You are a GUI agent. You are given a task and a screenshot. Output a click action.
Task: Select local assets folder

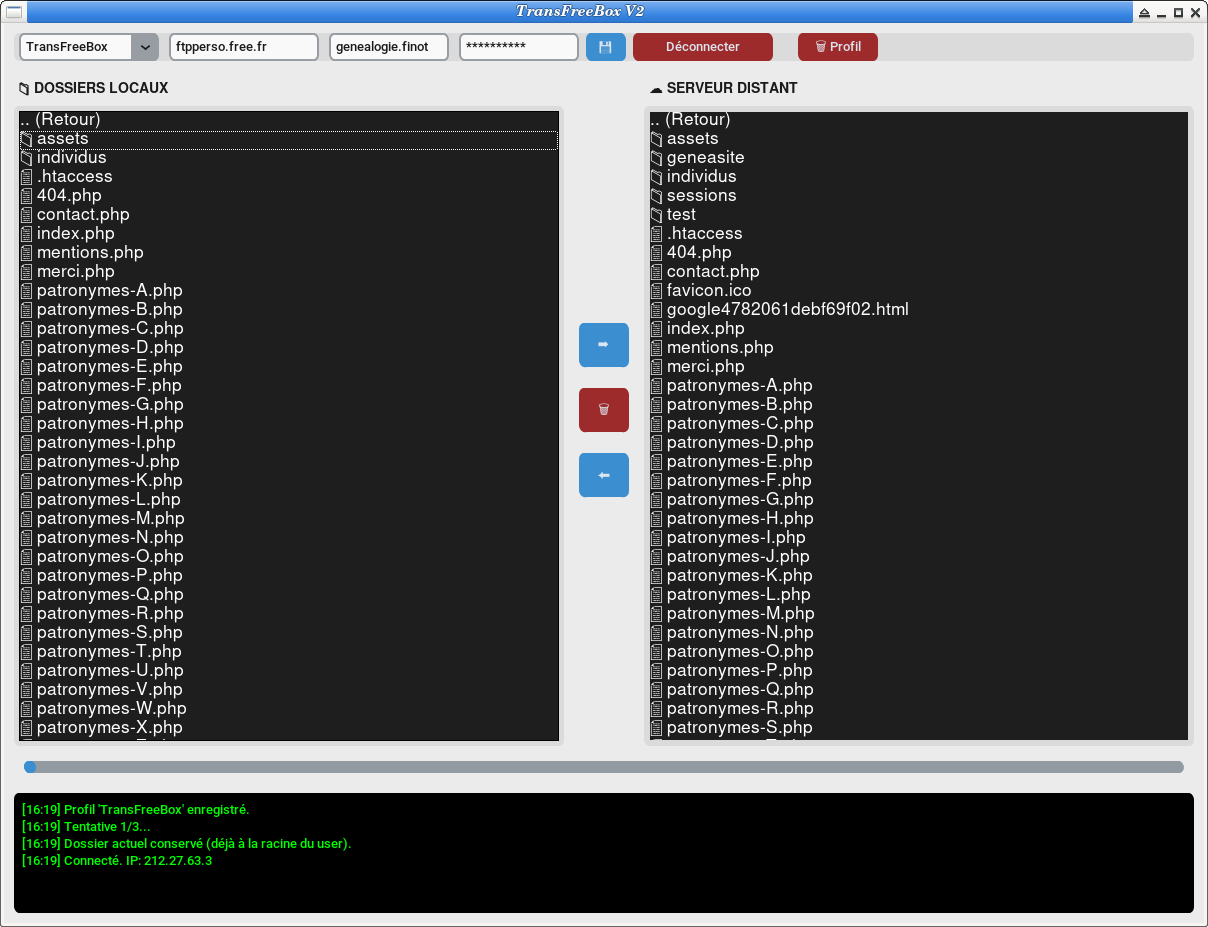coord(289,139)
